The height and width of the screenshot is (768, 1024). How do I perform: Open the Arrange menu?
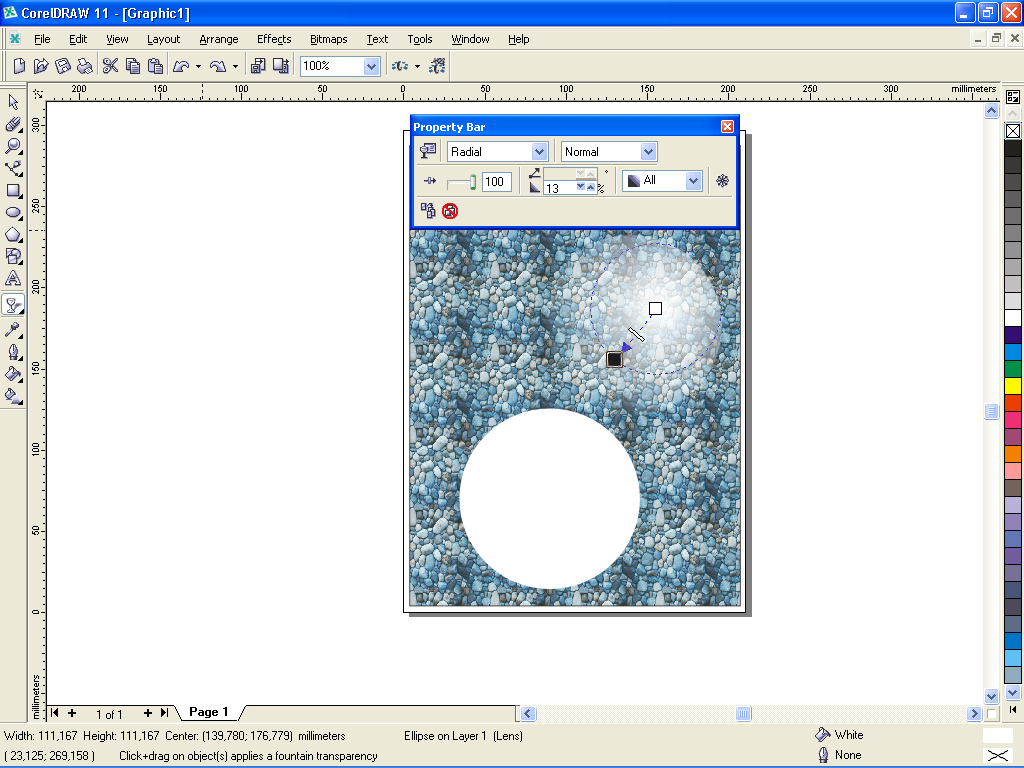click(x=219, y=39)
